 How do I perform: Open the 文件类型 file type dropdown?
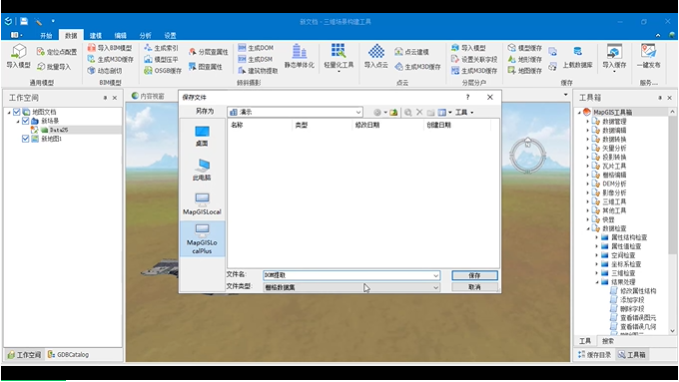tap(436, 288)
